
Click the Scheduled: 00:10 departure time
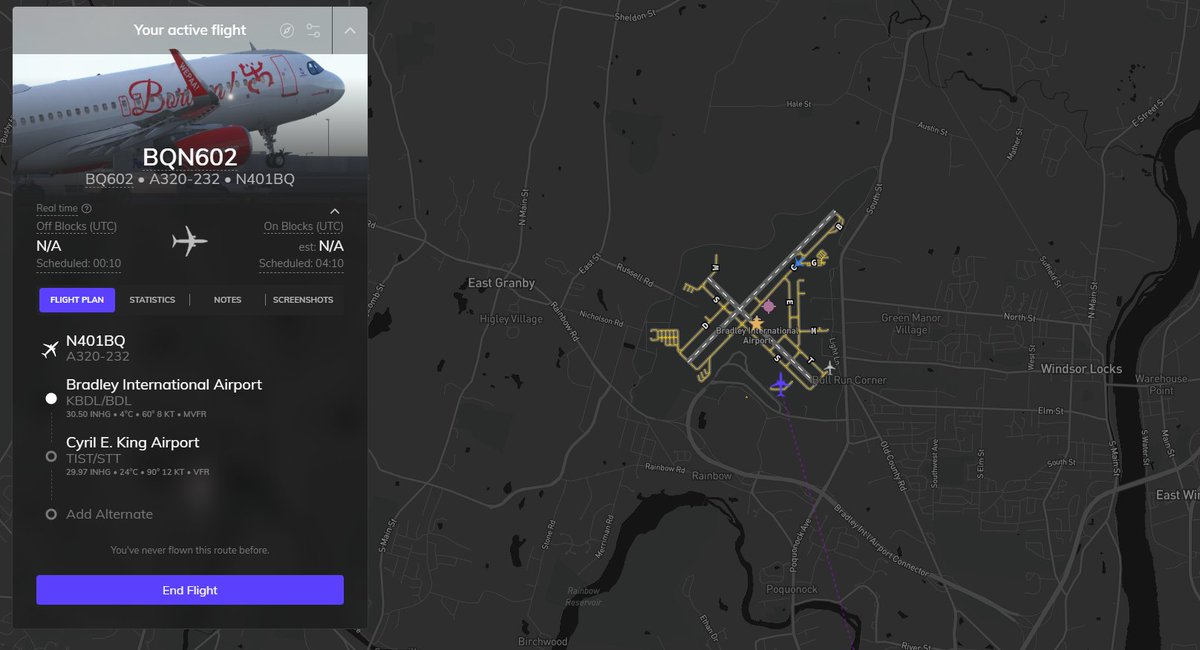79,264
